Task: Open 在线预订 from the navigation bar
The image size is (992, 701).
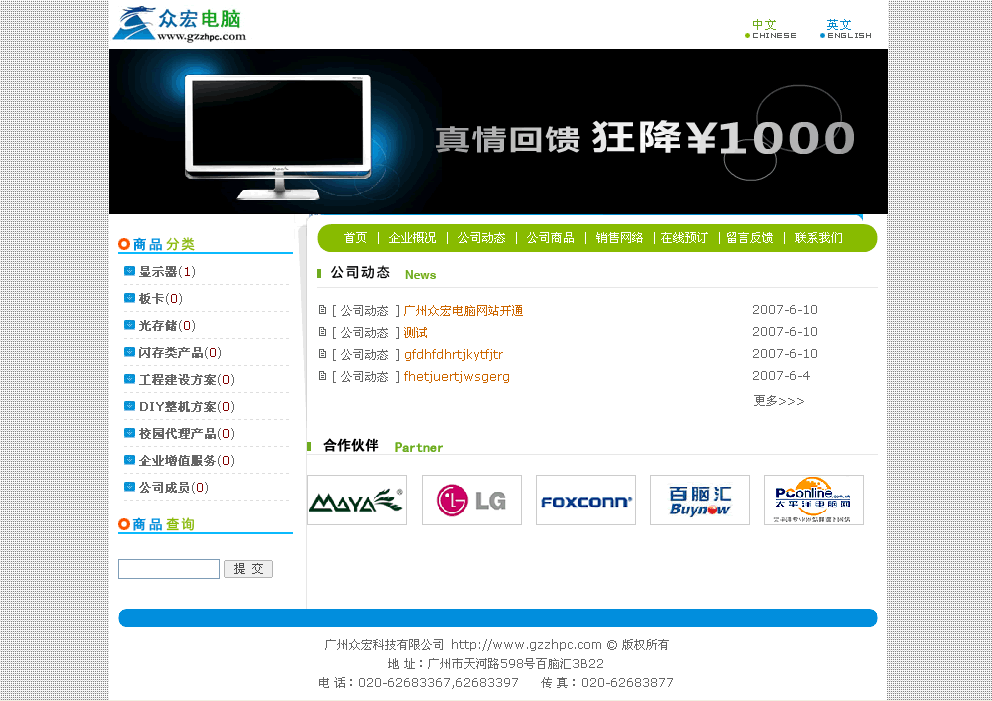Action: (684, 238)
